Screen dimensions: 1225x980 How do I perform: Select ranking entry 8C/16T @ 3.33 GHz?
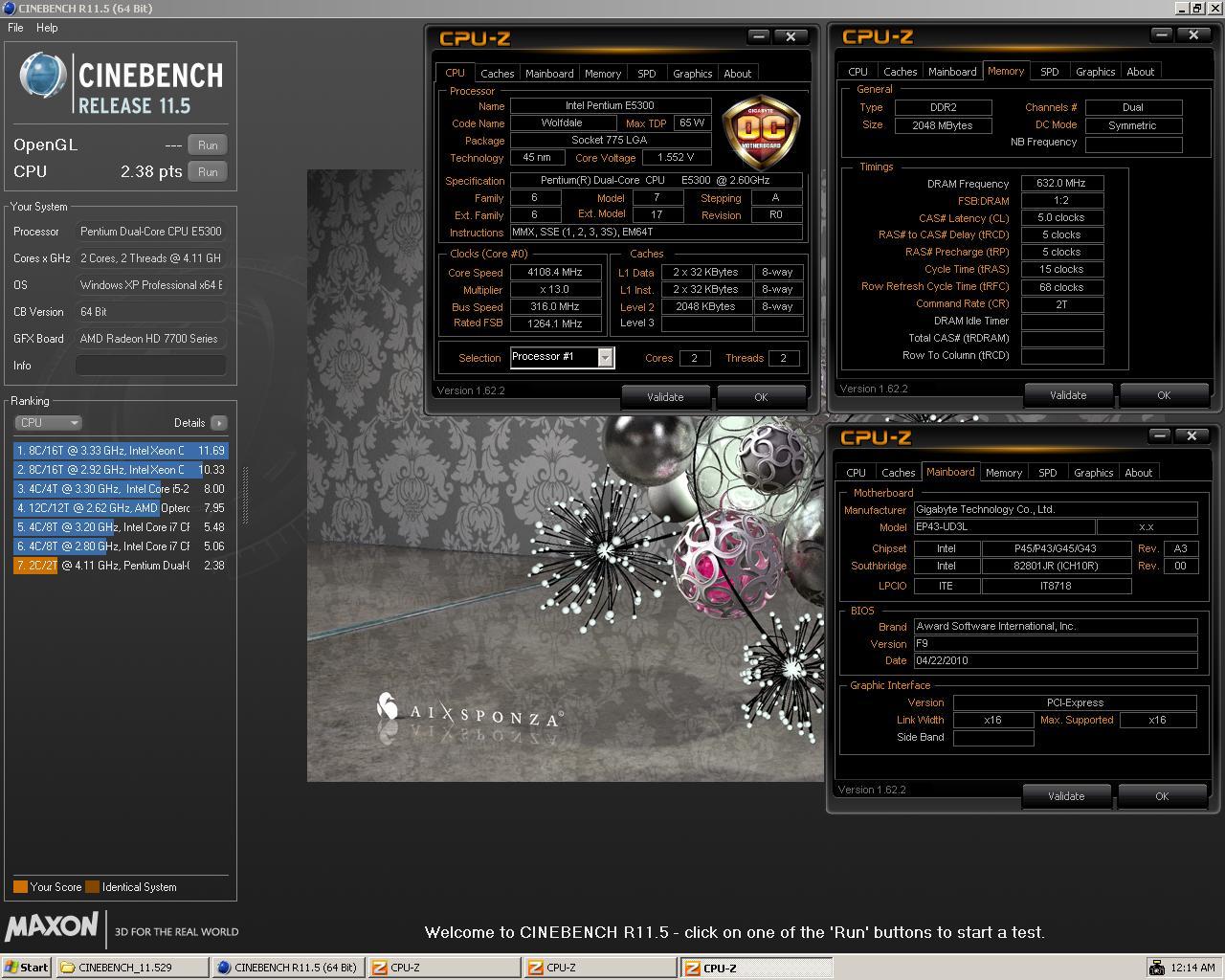pyautogui.click(x=121, y=451)
